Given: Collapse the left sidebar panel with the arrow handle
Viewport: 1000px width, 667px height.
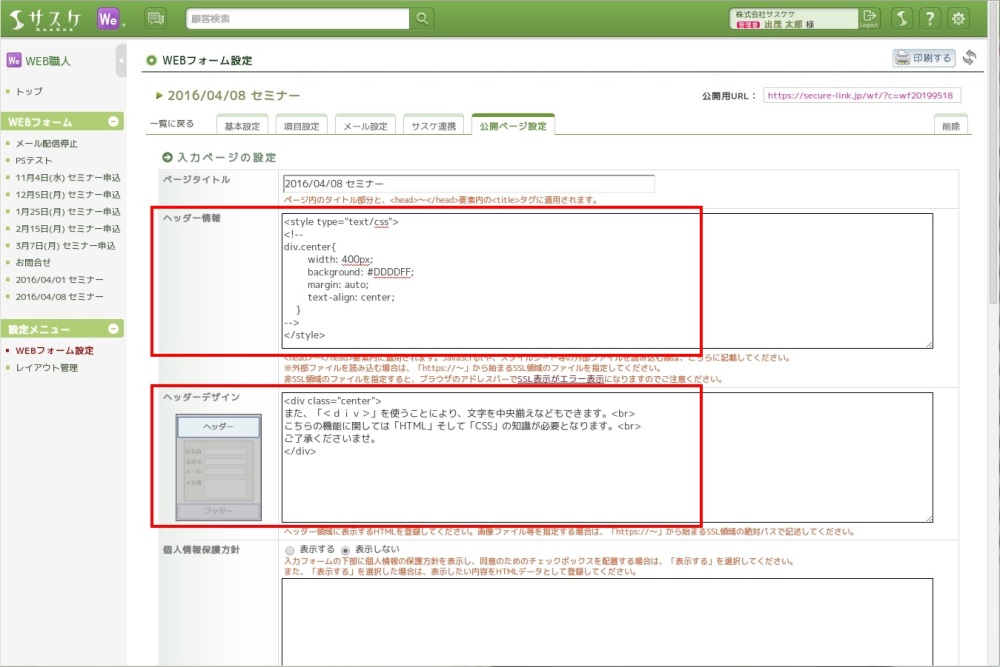Looking at the screenshot, I should 121,61.
